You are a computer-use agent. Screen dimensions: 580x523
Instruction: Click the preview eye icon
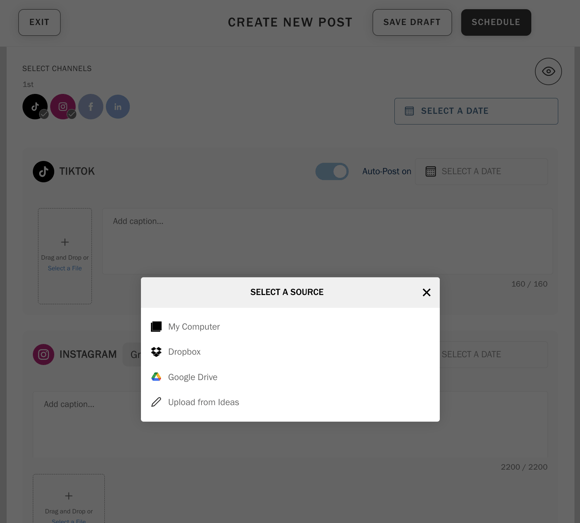coord(548,71)
